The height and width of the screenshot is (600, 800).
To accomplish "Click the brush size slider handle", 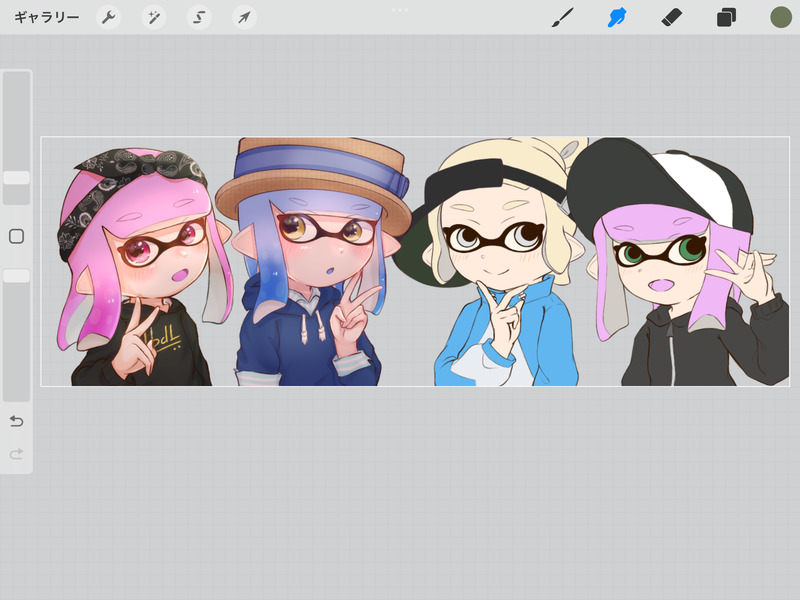I will tap(16, 178).
